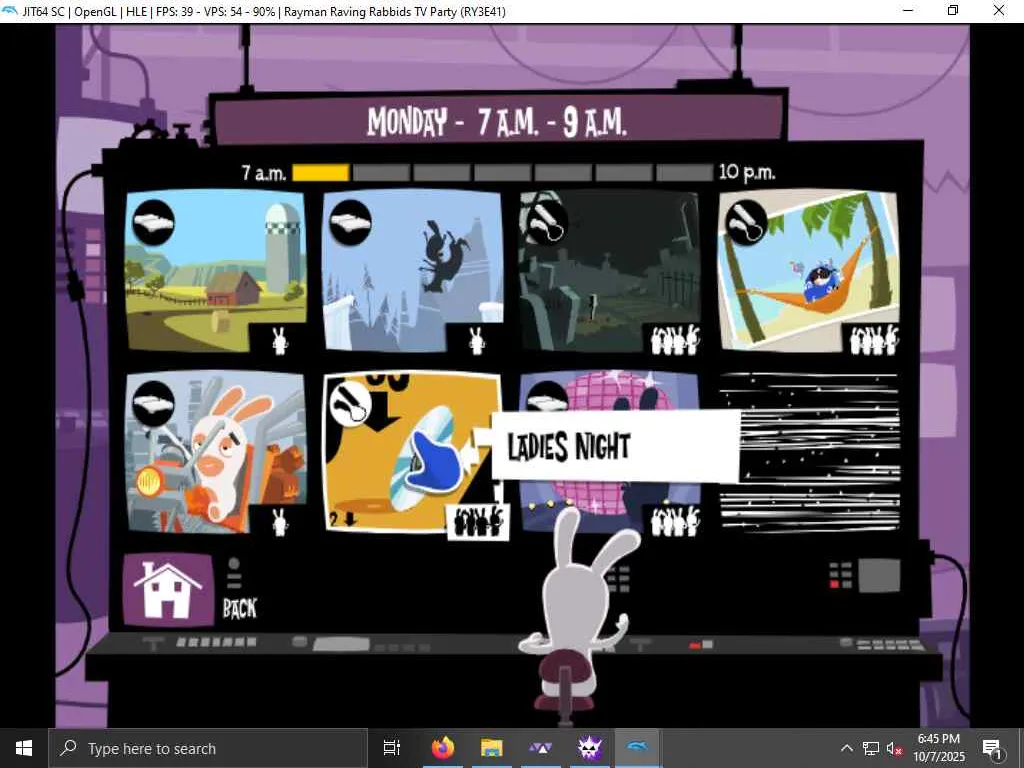The height and width of the screenshot is (768, 1024).
Task: Select the rabbid tractor driving minigame
Action: 215,452
